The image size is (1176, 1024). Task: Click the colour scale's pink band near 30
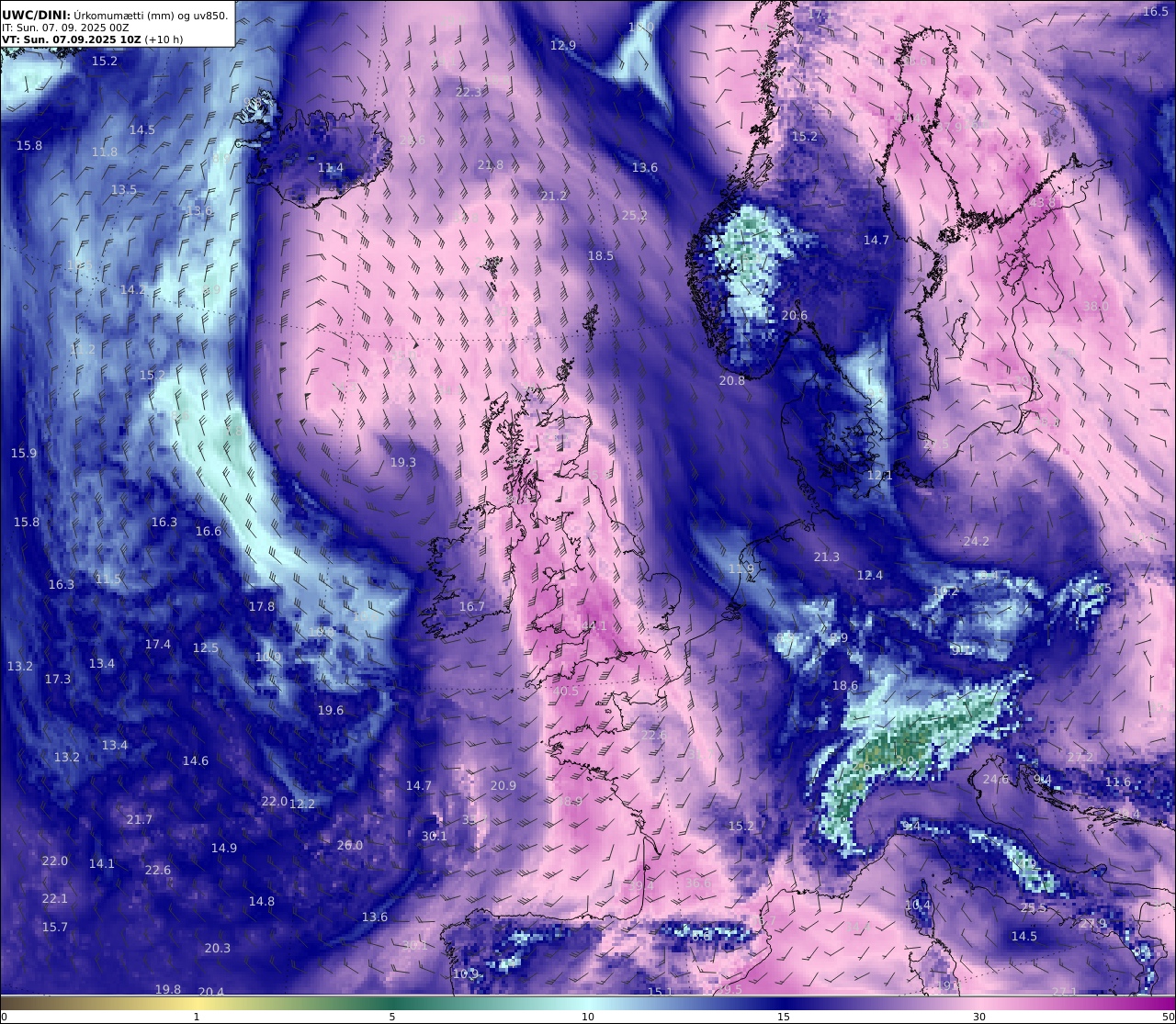point(979,1003)
